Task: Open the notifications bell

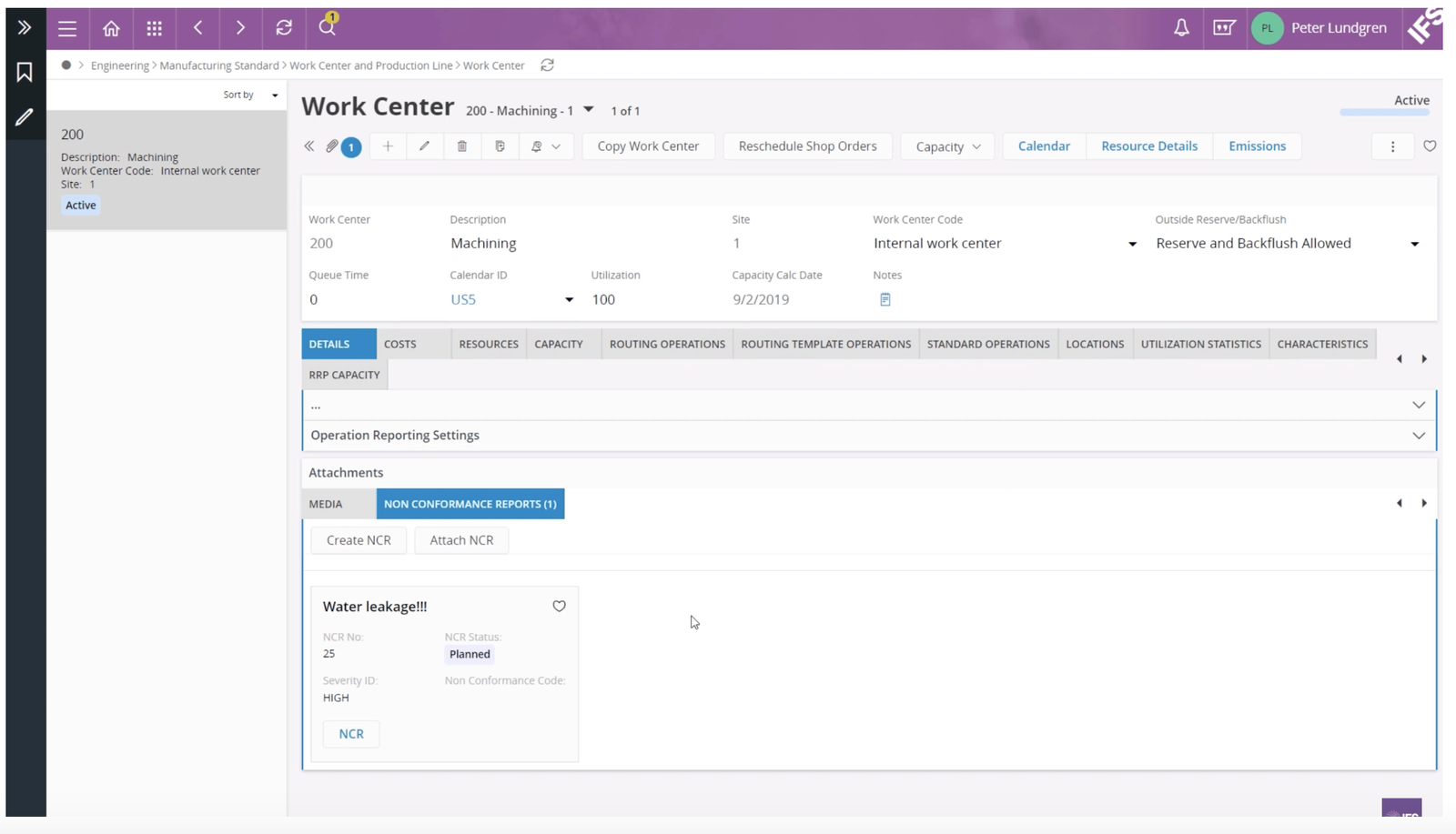Action: [x=1181, y=28]
